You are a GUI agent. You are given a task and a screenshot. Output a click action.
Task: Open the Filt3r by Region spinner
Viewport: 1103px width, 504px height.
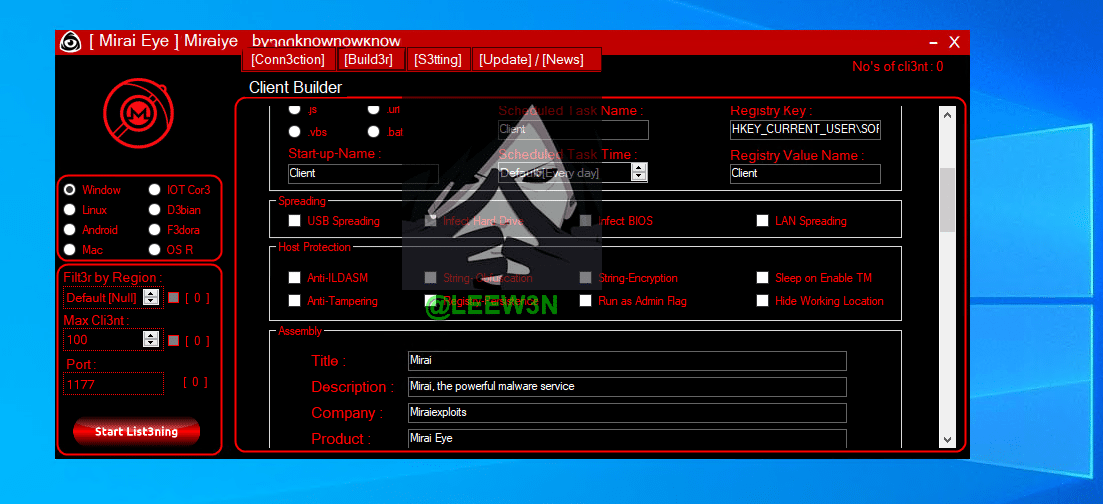tap(151, 297)
